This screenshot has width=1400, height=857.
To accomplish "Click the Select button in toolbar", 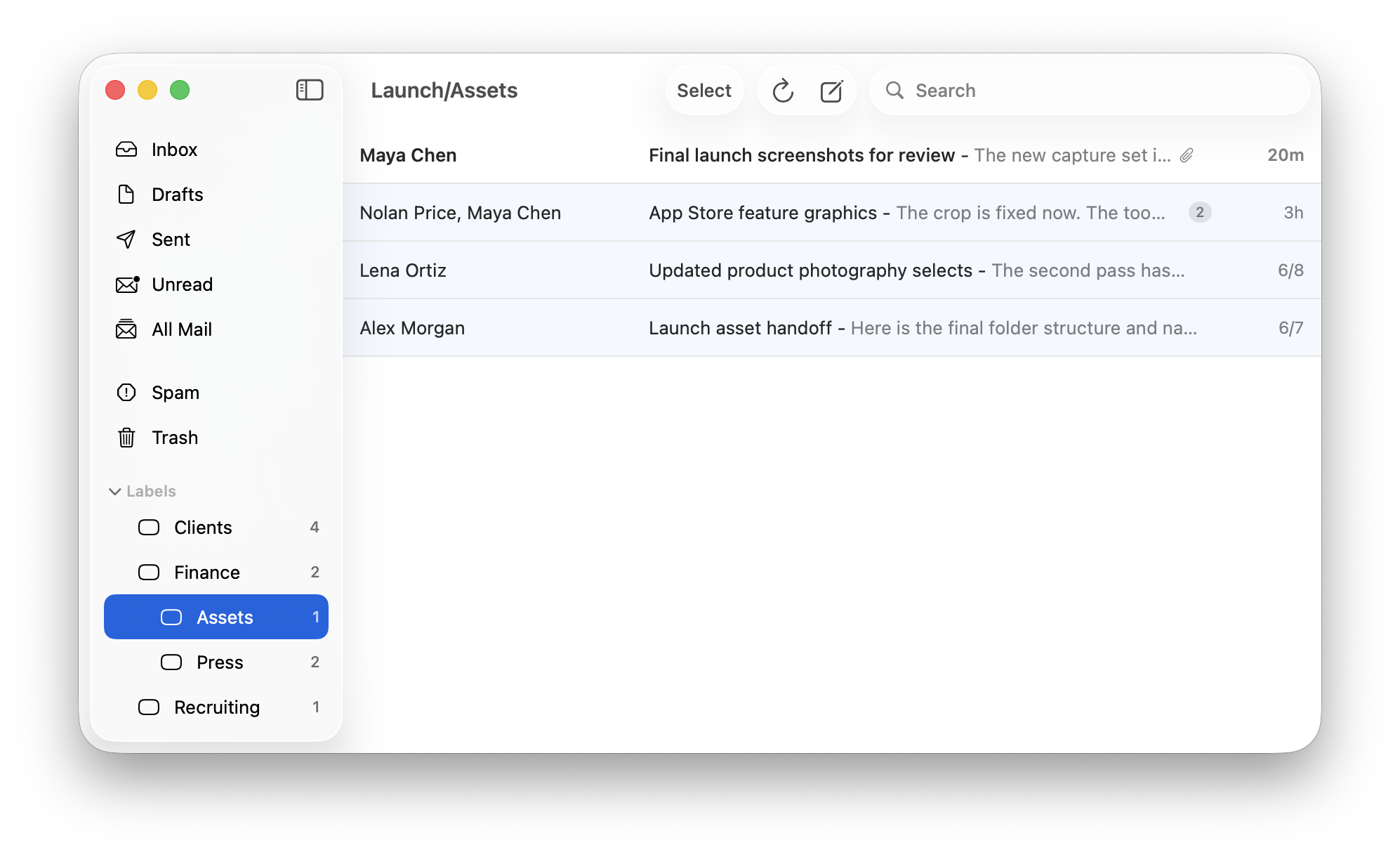I will point(704,91).
